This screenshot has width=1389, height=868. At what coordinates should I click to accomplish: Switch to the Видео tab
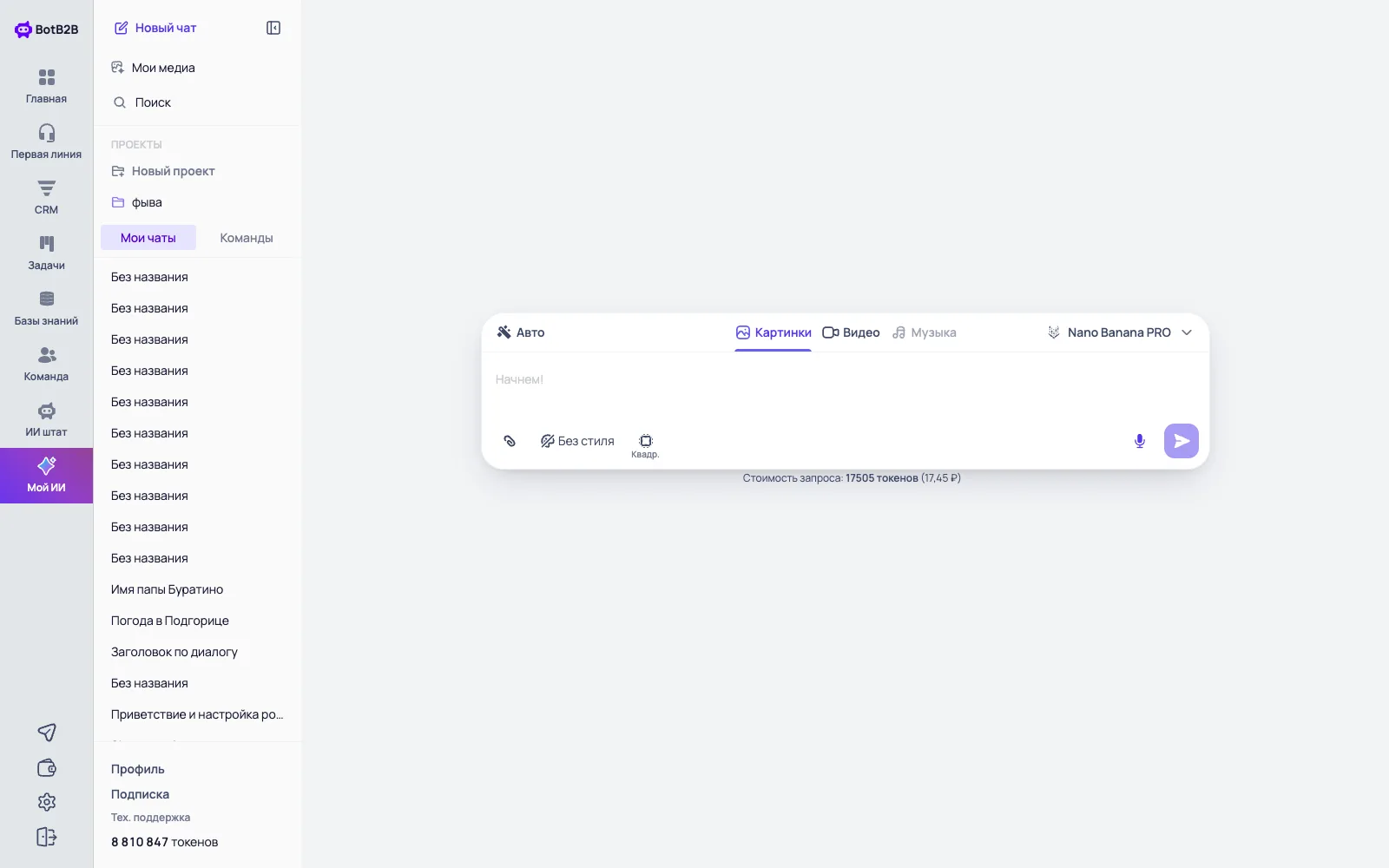click(x=851, y=332)
